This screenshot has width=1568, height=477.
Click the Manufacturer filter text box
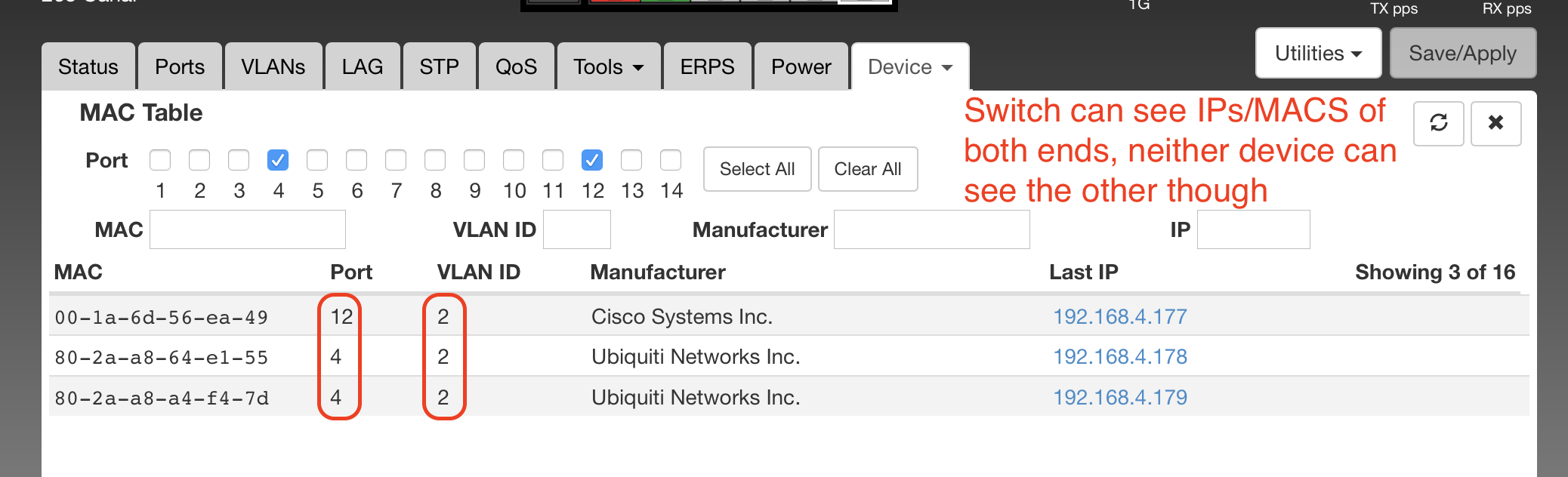click(931, 229)
